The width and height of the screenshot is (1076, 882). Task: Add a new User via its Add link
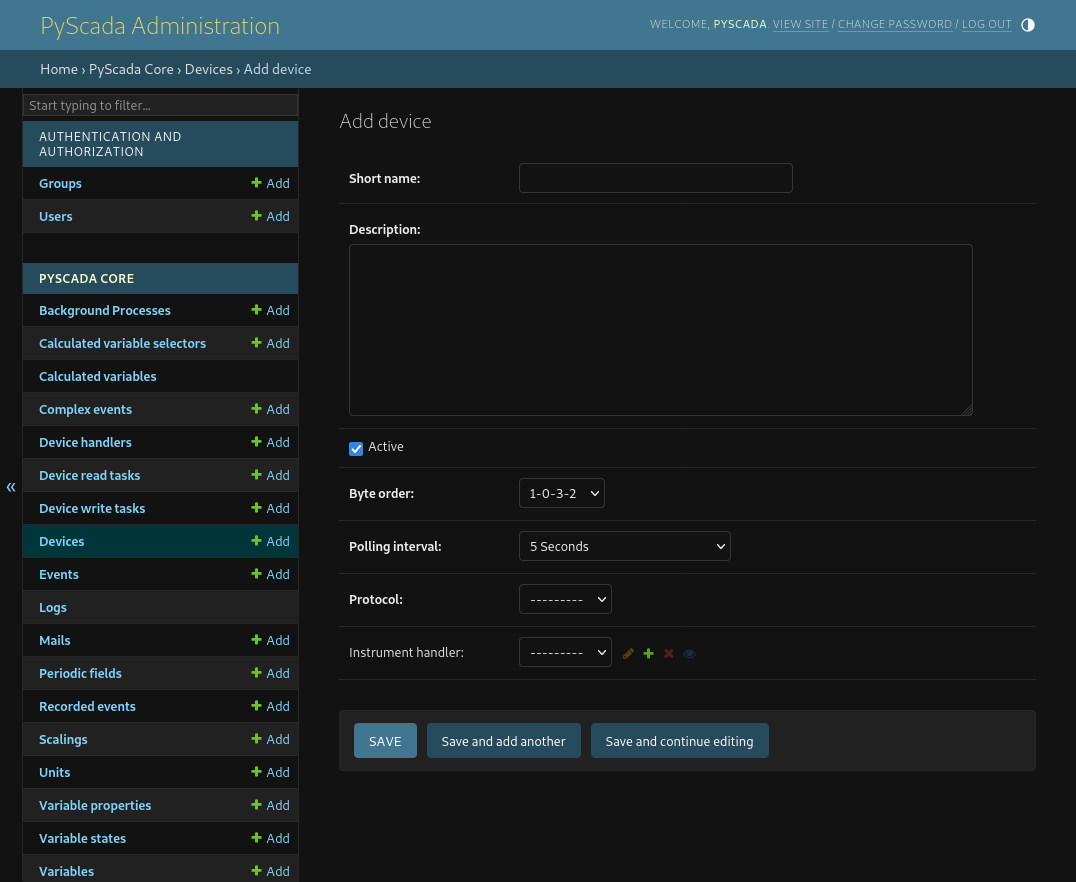(x=270, y=216)
